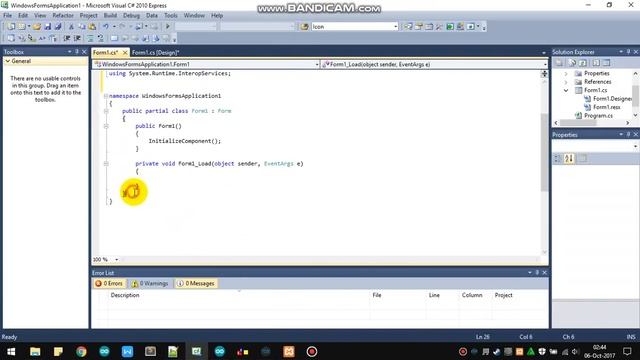Click the Undo arrow icon
This screenshot has height=360, width=640.
tap(106, 27)
